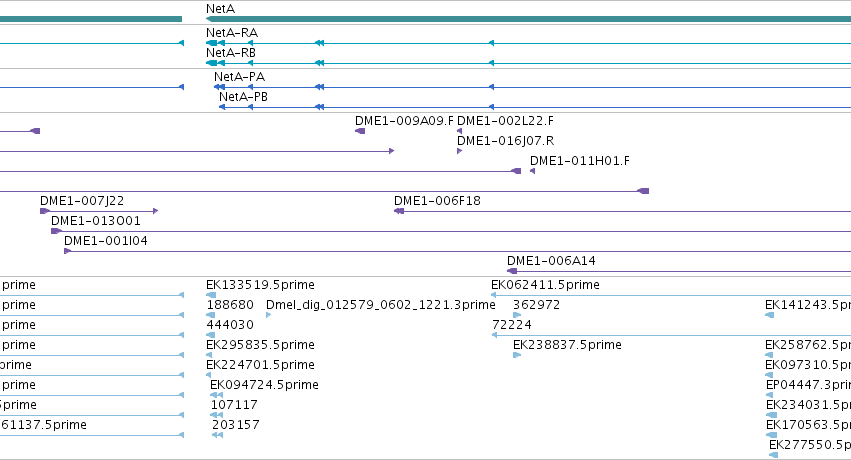
Task: Click the thick teal NetA gene bar
Action: click(x=529, y=19)
